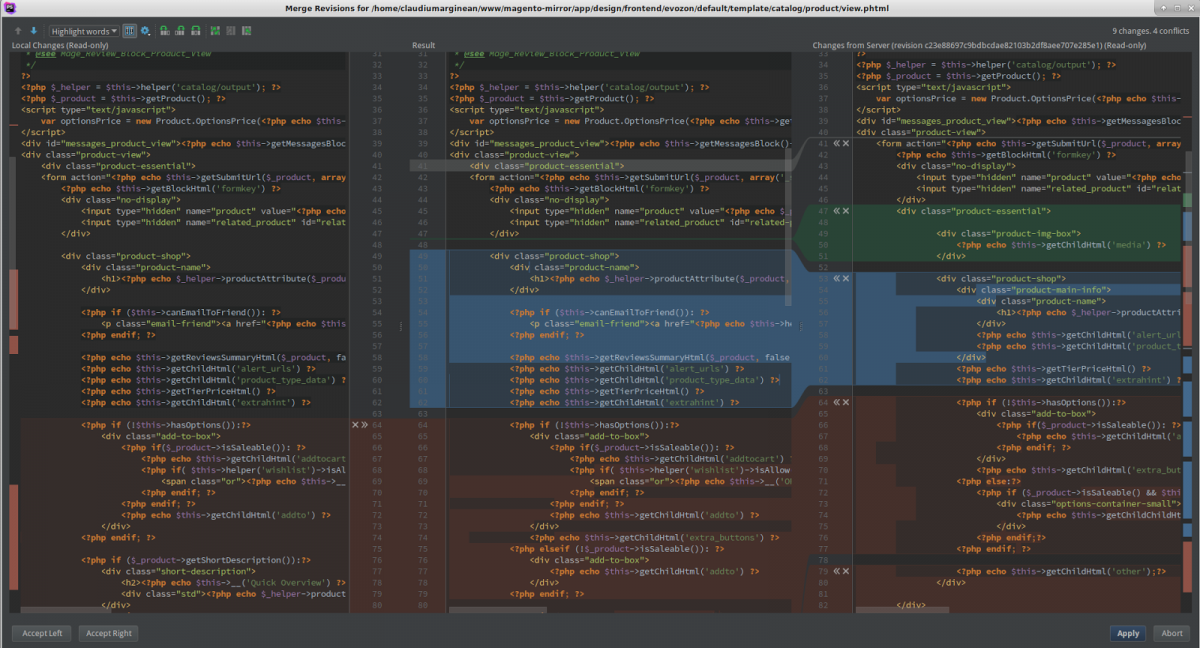Click 'Quick Overview' h2 line in local pane
The height and width of the screenshot is (648, 1200).
coord(234,582)
